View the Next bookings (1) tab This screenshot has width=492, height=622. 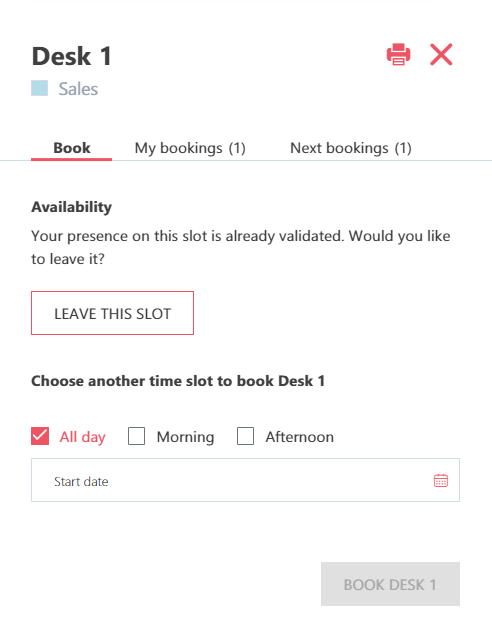[351, 148]
